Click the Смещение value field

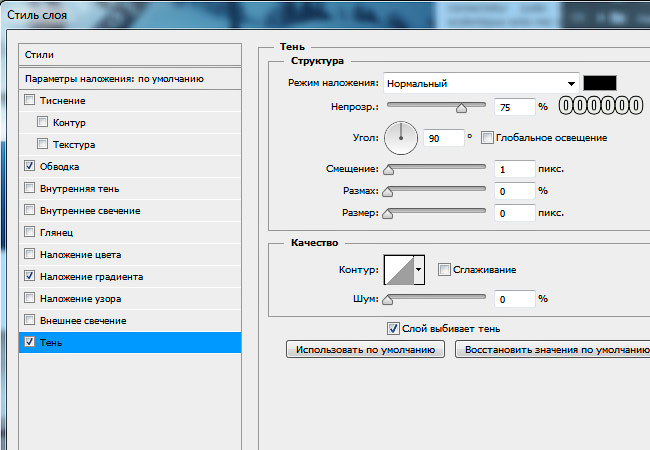[x=514, y=169]
